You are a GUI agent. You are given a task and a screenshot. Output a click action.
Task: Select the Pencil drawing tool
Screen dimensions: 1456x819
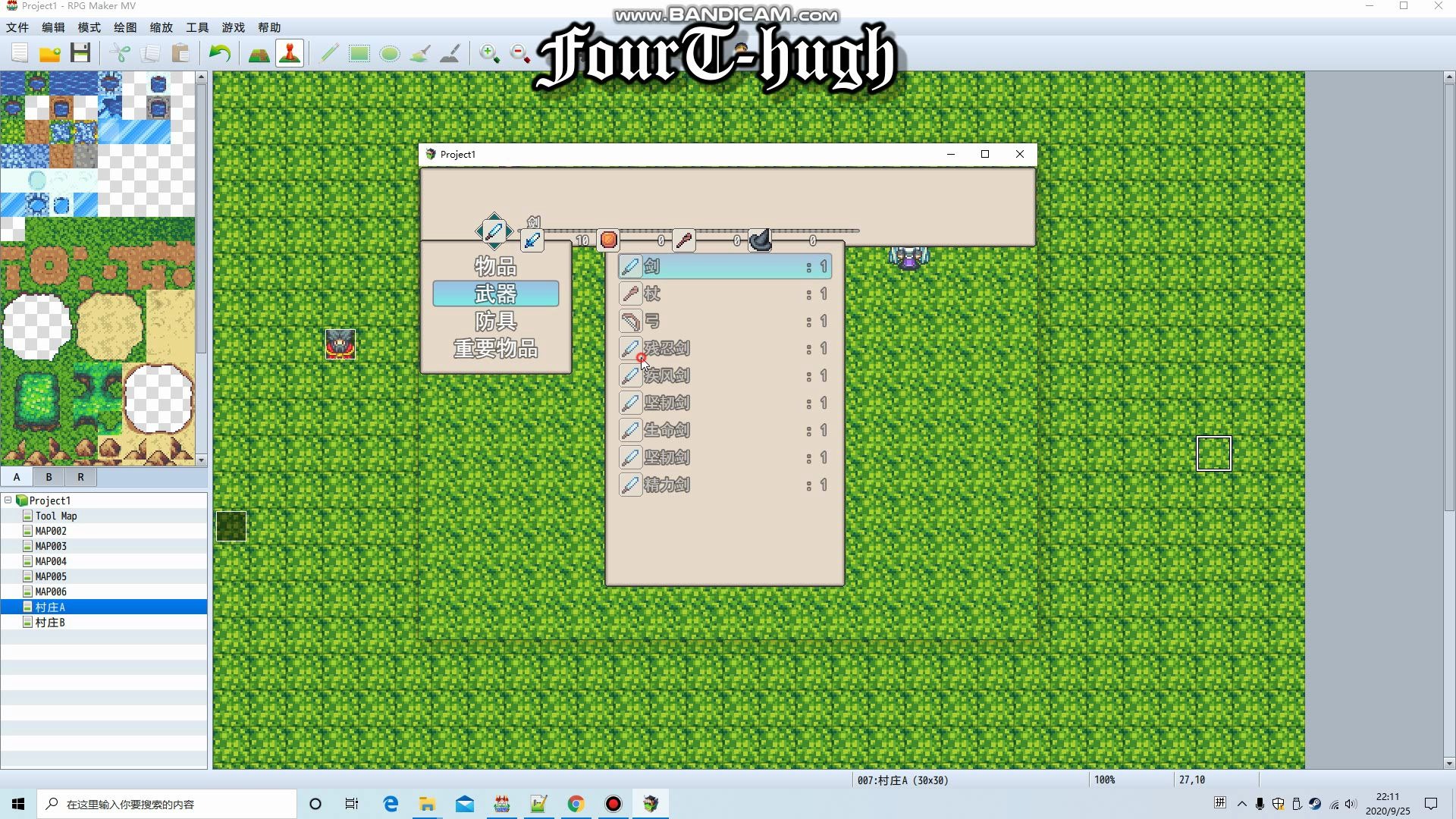(x=328, y=53)
